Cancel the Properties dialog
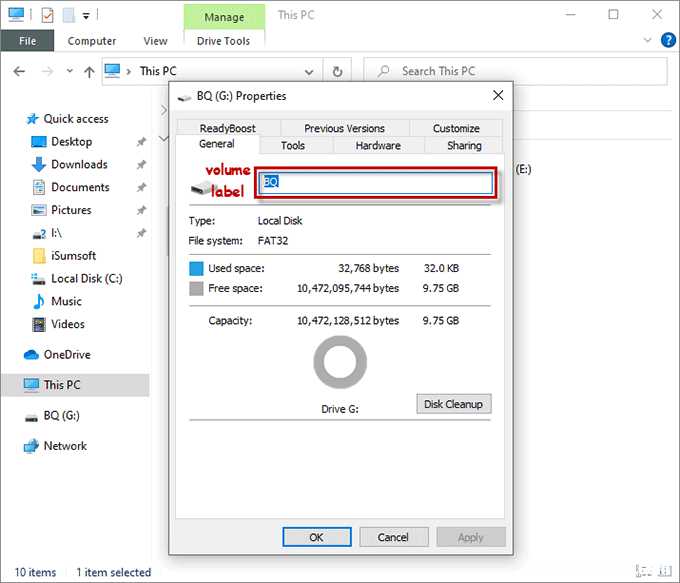Image resolution: width=680 pixels, height=583 pixels. click(x=393, y=537)
